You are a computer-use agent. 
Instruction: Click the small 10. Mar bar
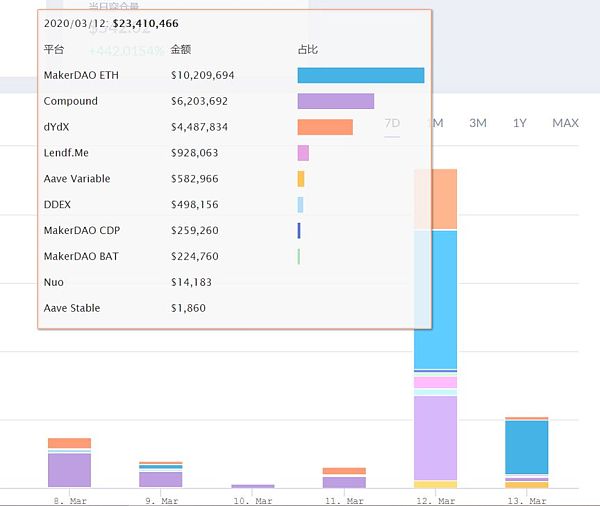pyautogui.click(x=253, y=486)
